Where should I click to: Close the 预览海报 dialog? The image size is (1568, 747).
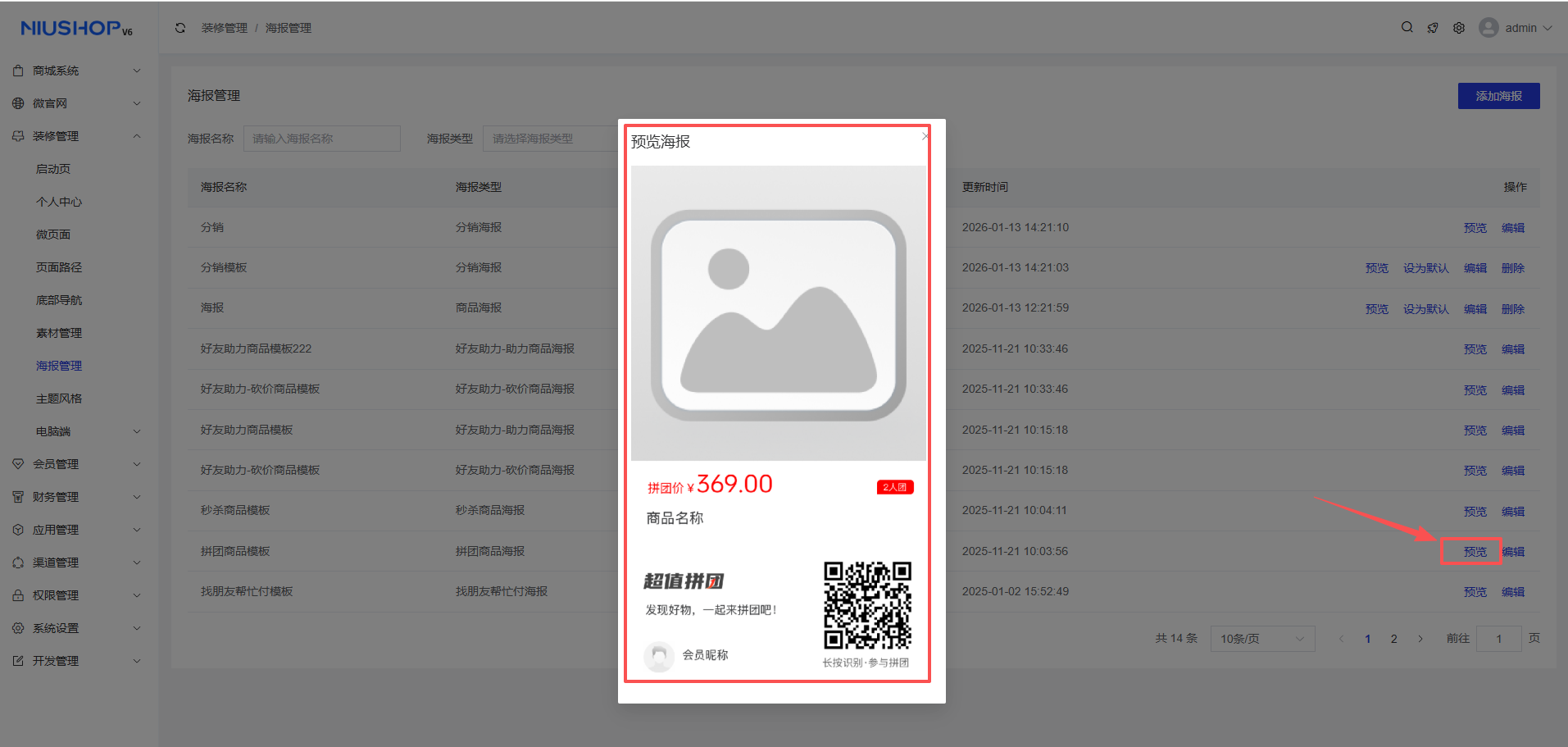[925, 136]
